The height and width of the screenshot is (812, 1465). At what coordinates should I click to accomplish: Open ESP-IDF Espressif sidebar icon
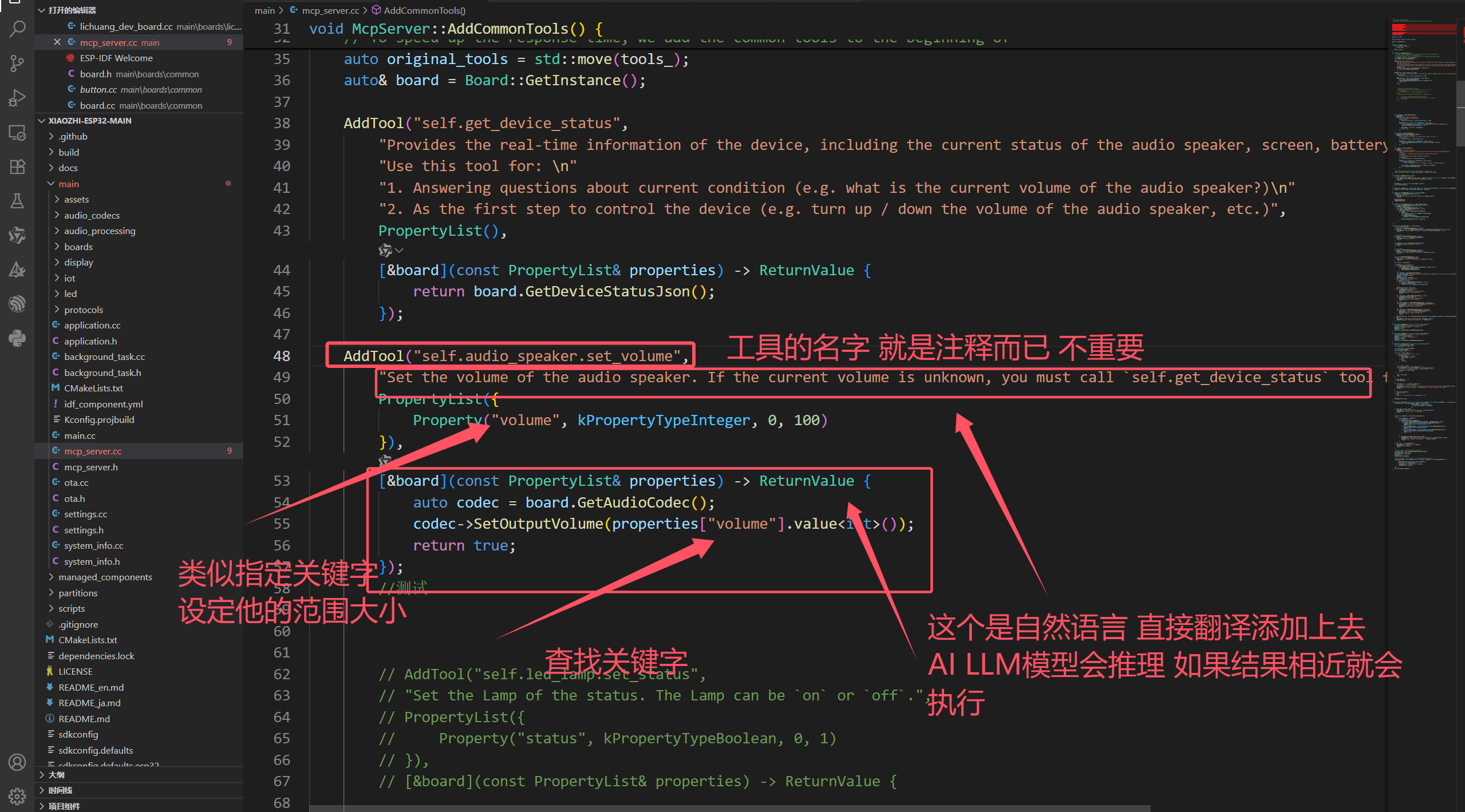[17, 303]
